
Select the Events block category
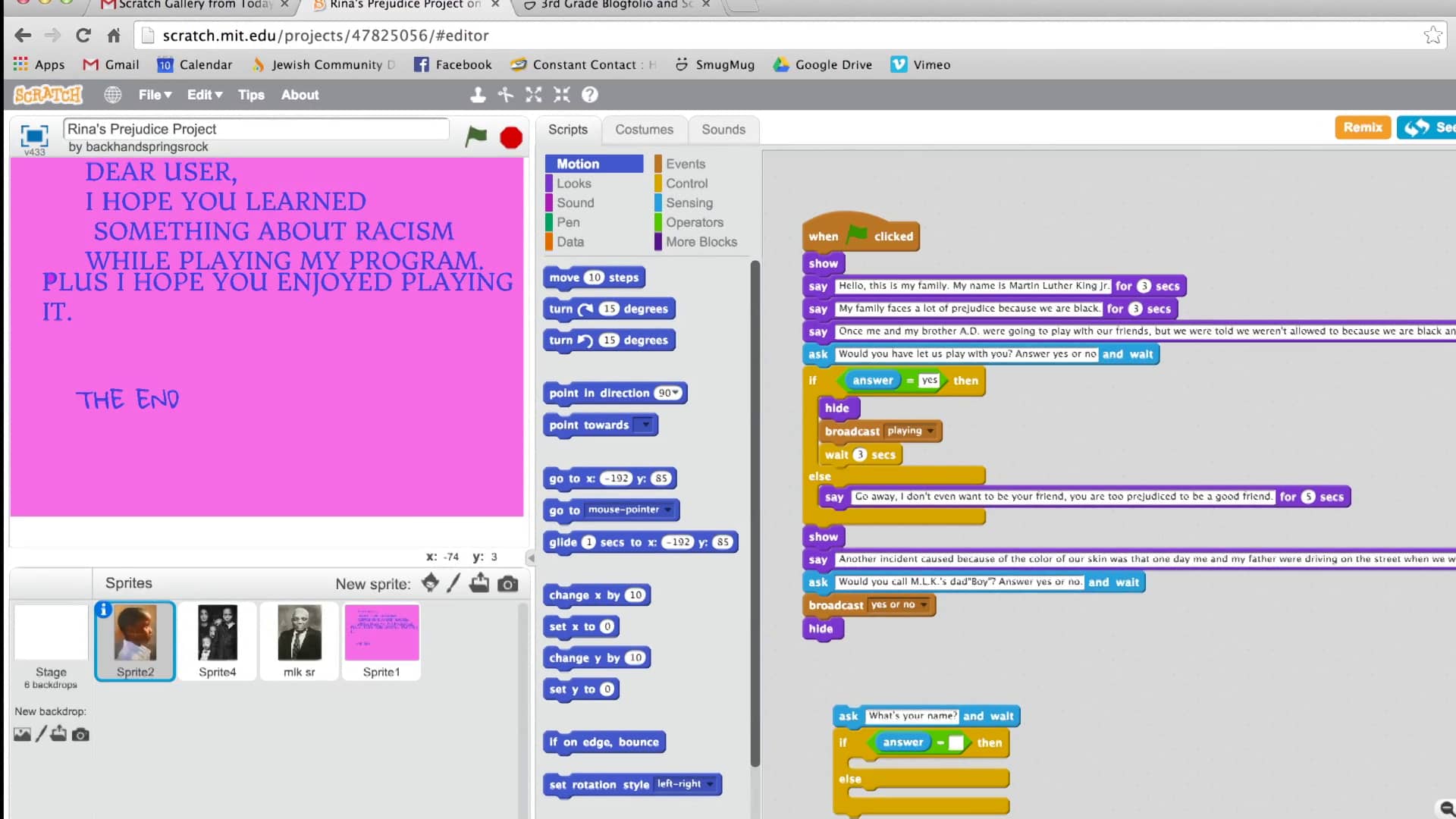coord(683,163)
